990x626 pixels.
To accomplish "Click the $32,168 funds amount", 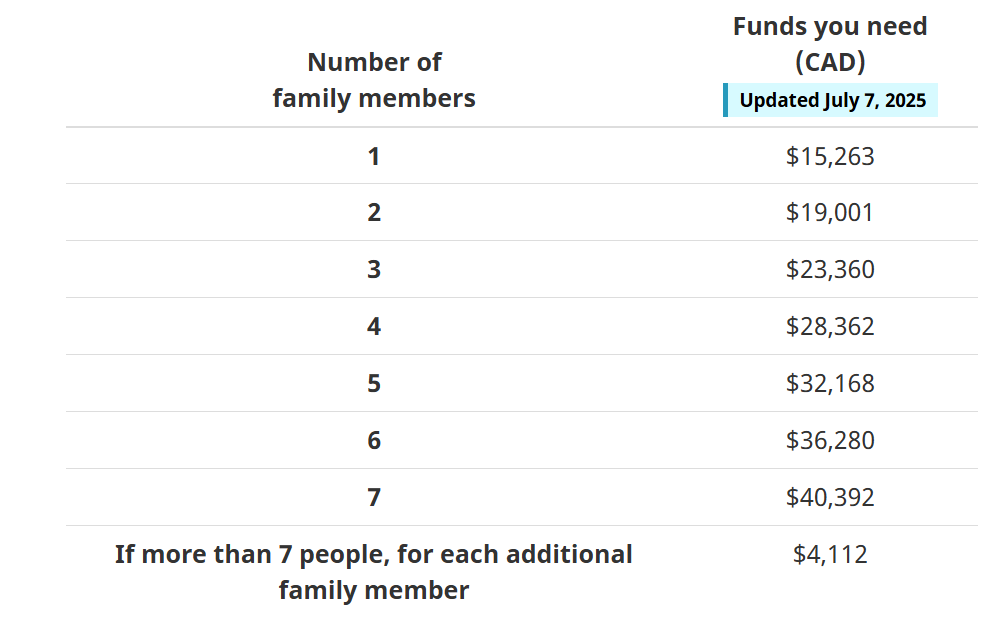I will [830, 383].
